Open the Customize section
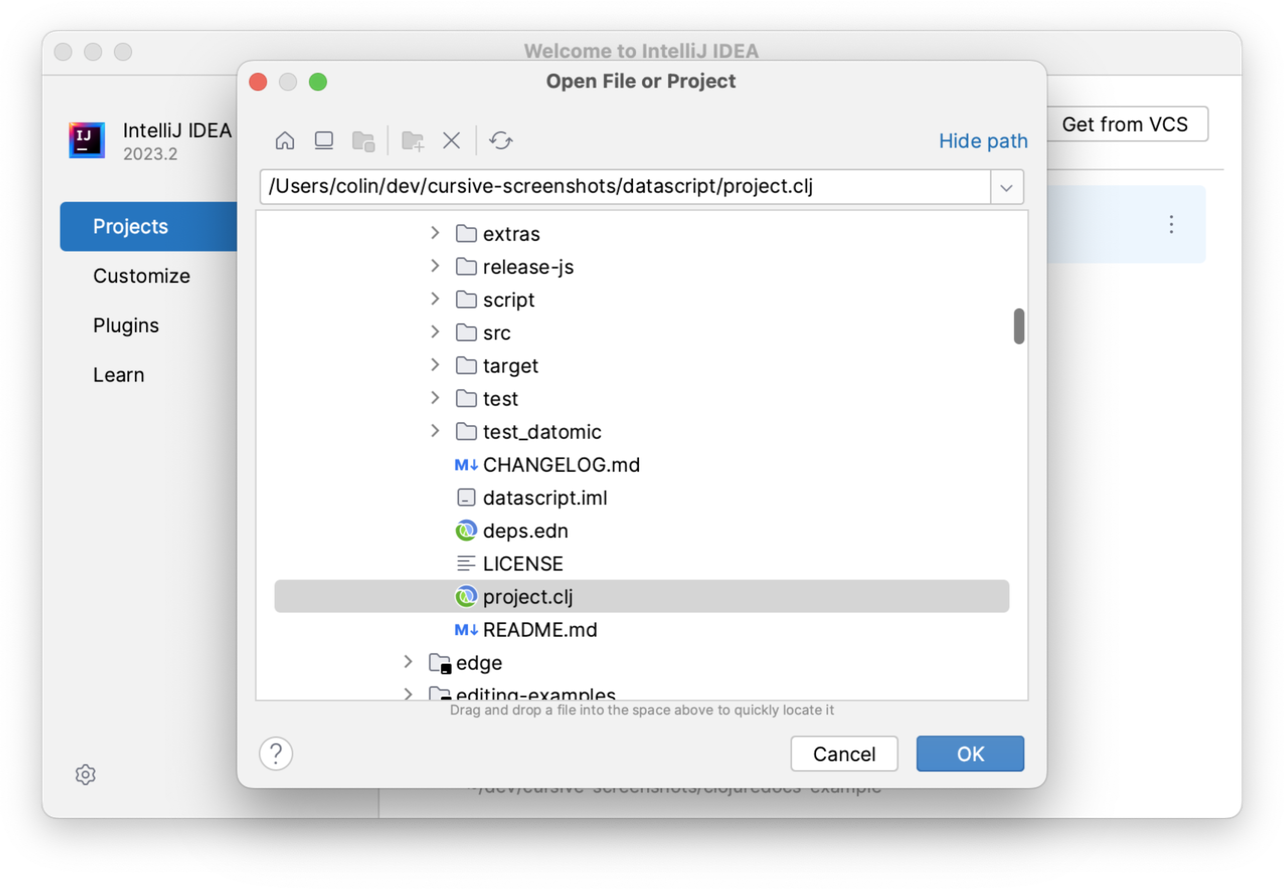The image size is (1284, 889). [x=141, y=276]
